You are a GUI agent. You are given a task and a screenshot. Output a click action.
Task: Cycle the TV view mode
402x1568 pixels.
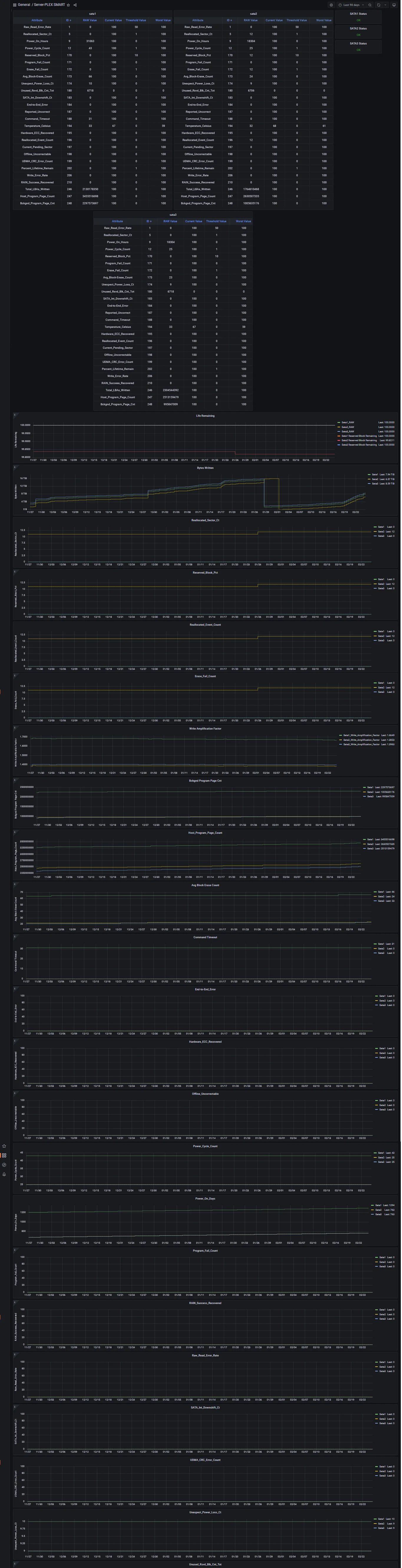[x=394, y=5]
